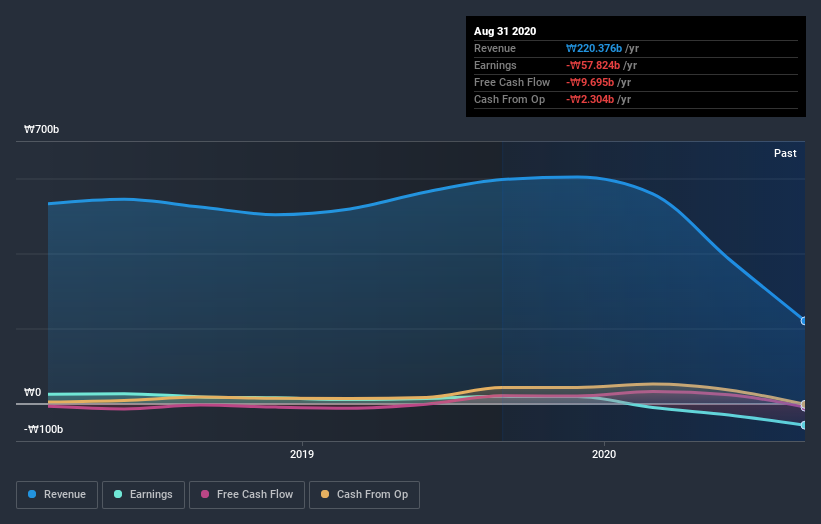
Task: Toggle the Cash From Op legend button
Action: click(x=364, y=495)
